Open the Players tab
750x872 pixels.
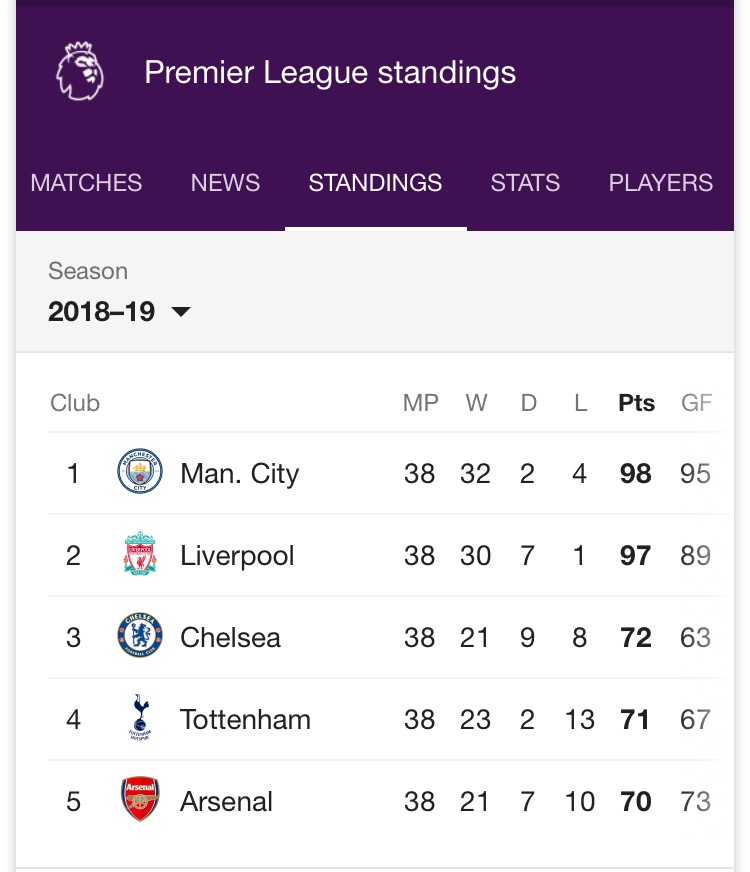(x=661, y=183)
